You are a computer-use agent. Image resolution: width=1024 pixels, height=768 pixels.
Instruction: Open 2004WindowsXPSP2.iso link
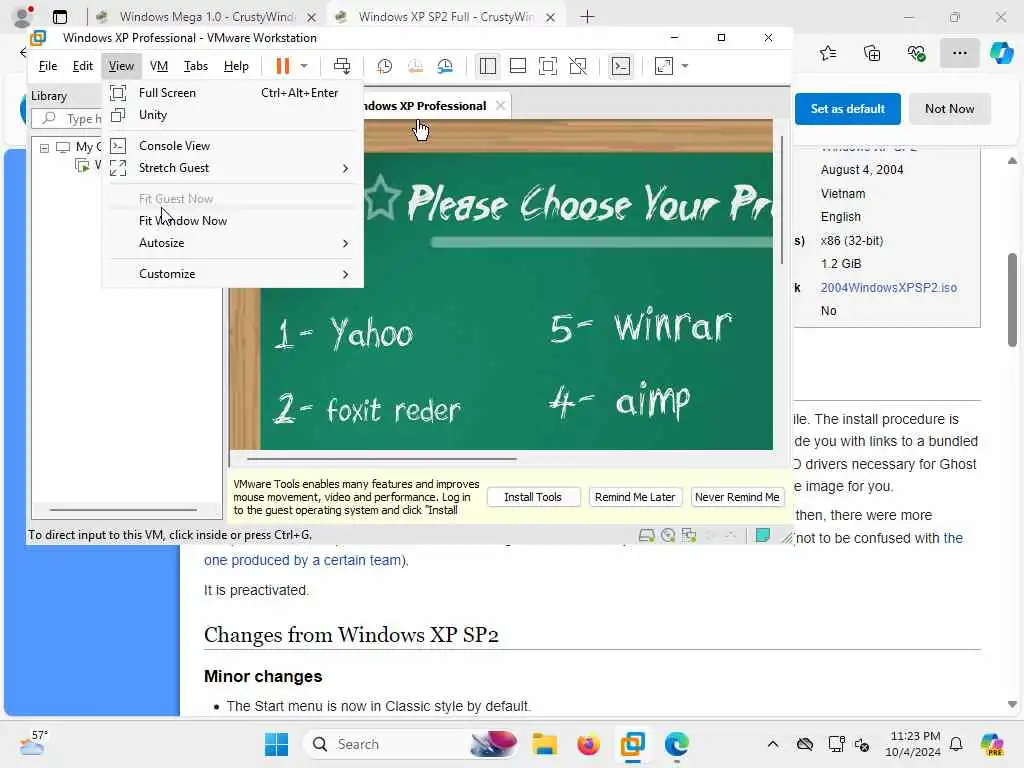[x=888, y=287]
